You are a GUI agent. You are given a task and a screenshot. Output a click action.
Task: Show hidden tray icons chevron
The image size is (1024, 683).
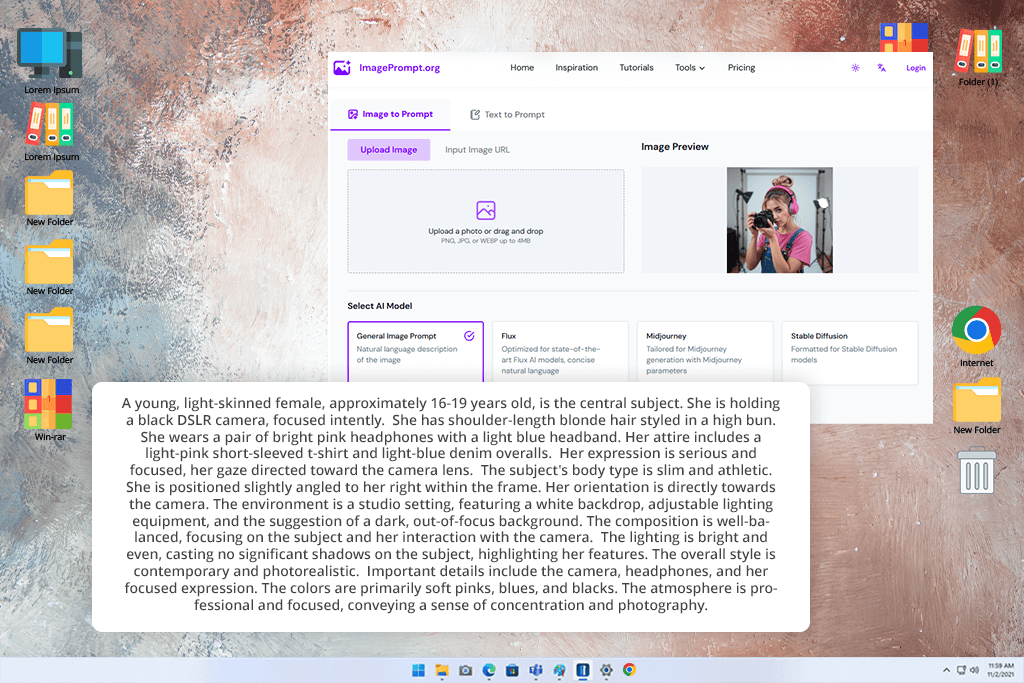click(x=946, y=670)
